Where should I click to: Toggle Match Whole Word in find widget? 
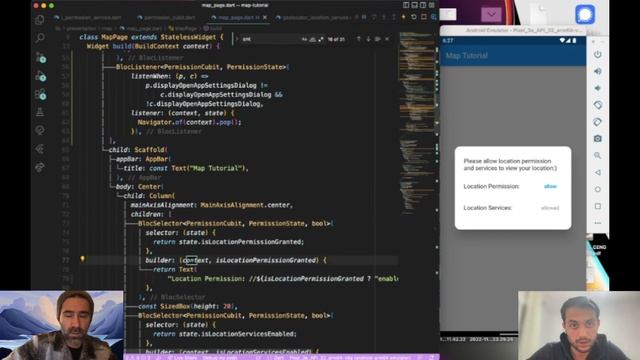(313, 39)
